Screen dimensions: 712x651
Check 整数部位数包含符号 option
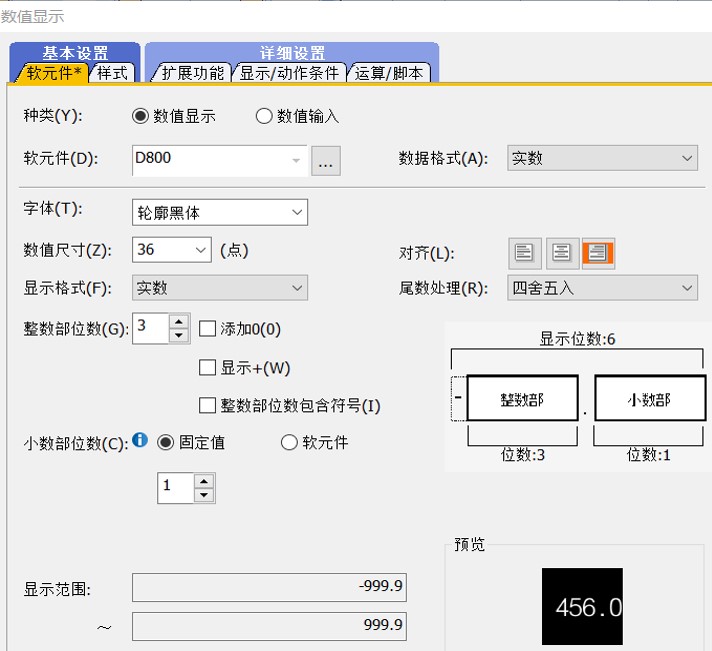pyautogui.click(x=208, y=405)
